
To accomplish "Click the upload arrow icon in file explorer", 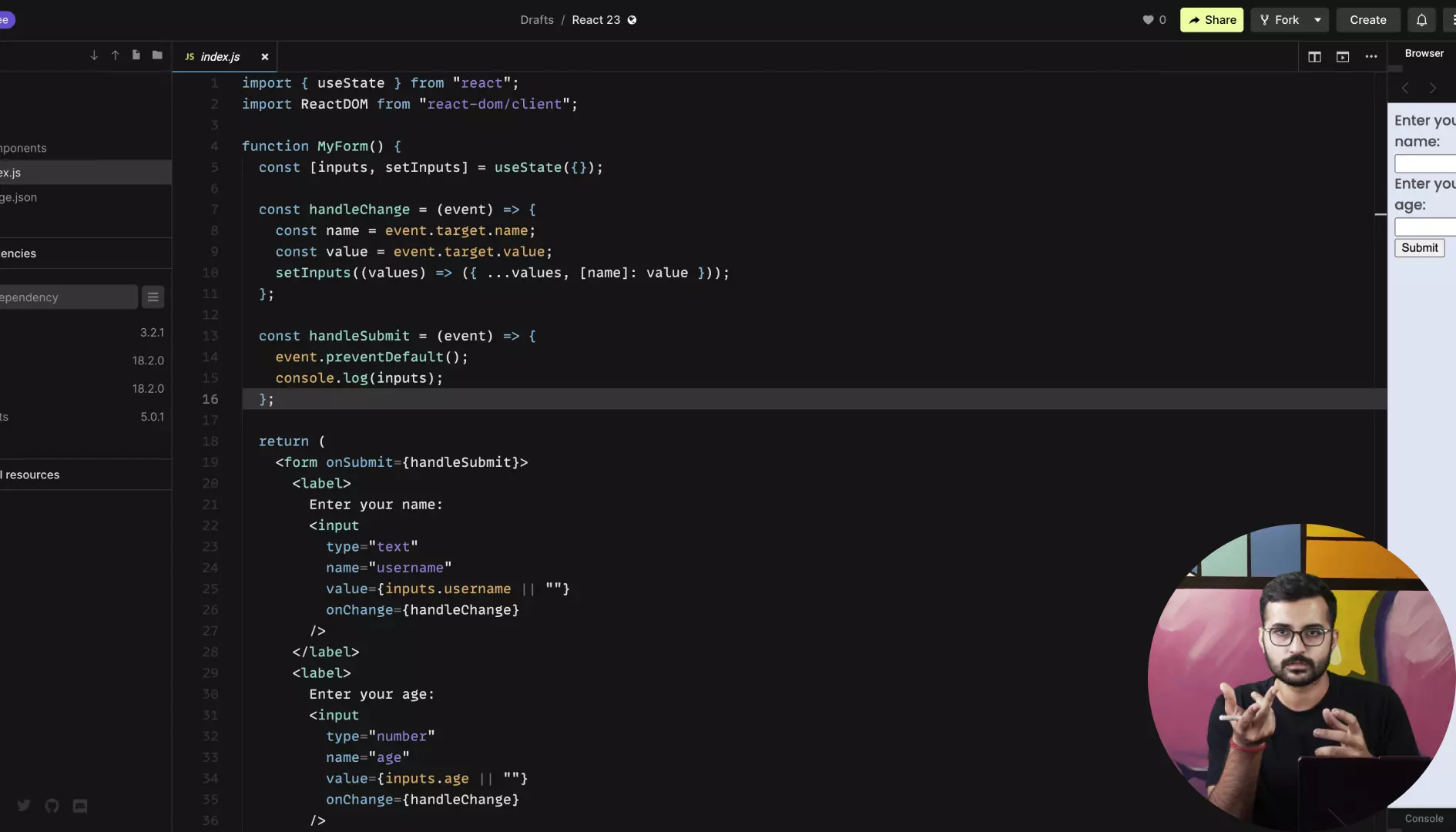I will tap(115, 55).
